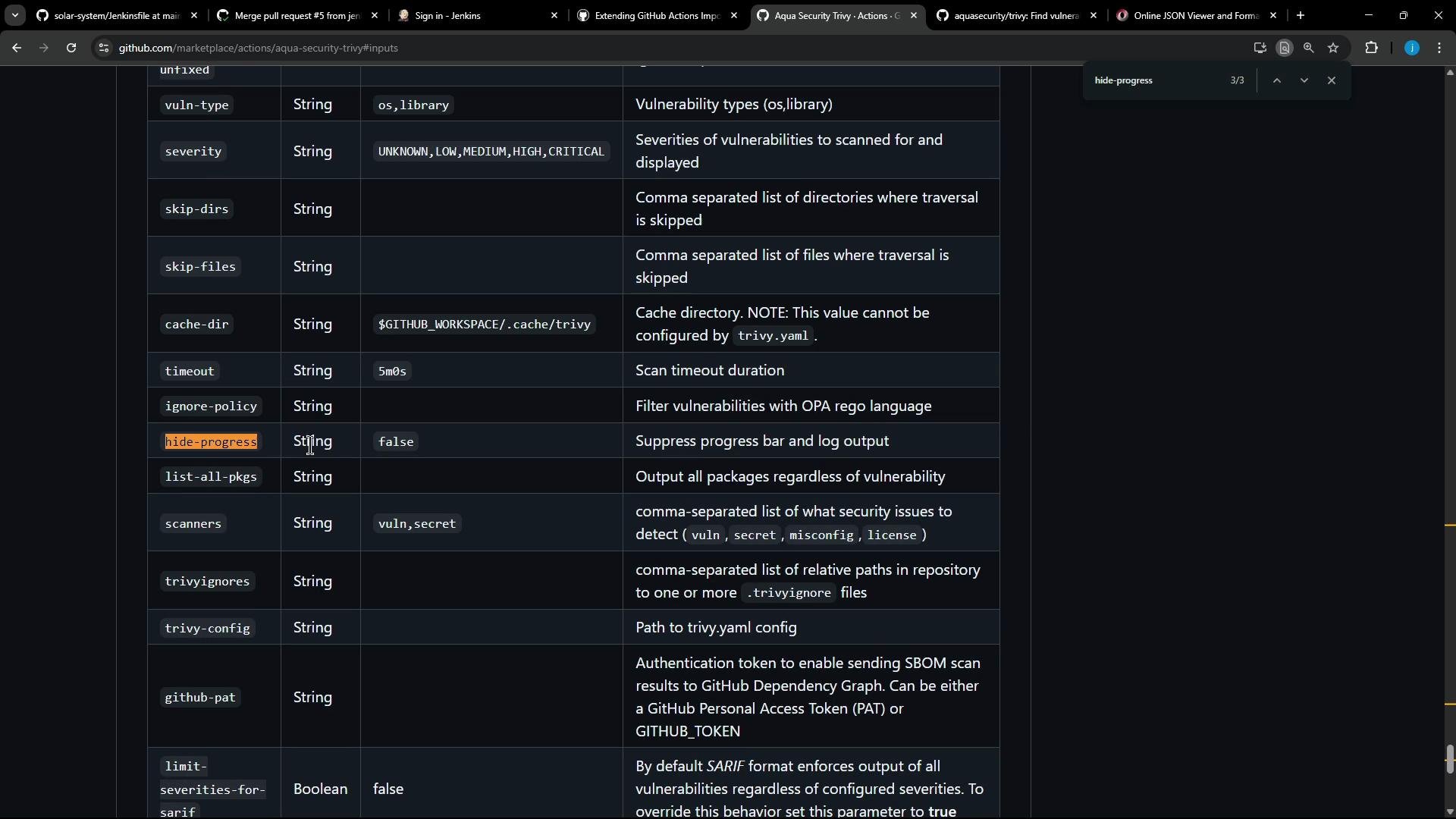View site information icon in address bar
Screen dimensions: 1456x819
point(104,48)
